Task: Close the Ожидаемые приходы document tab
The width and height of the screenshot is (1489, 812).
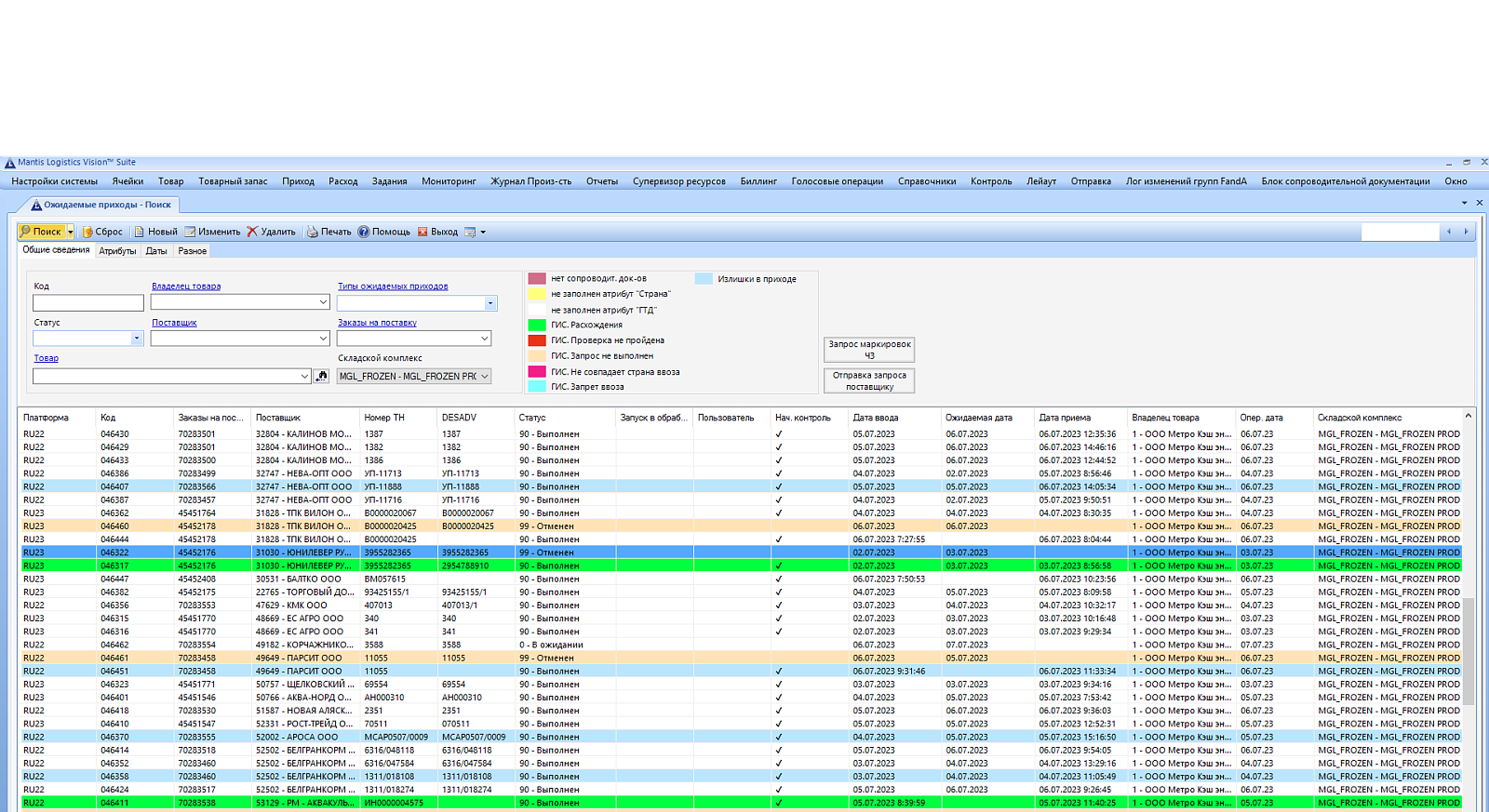Action: [1480, 203]
